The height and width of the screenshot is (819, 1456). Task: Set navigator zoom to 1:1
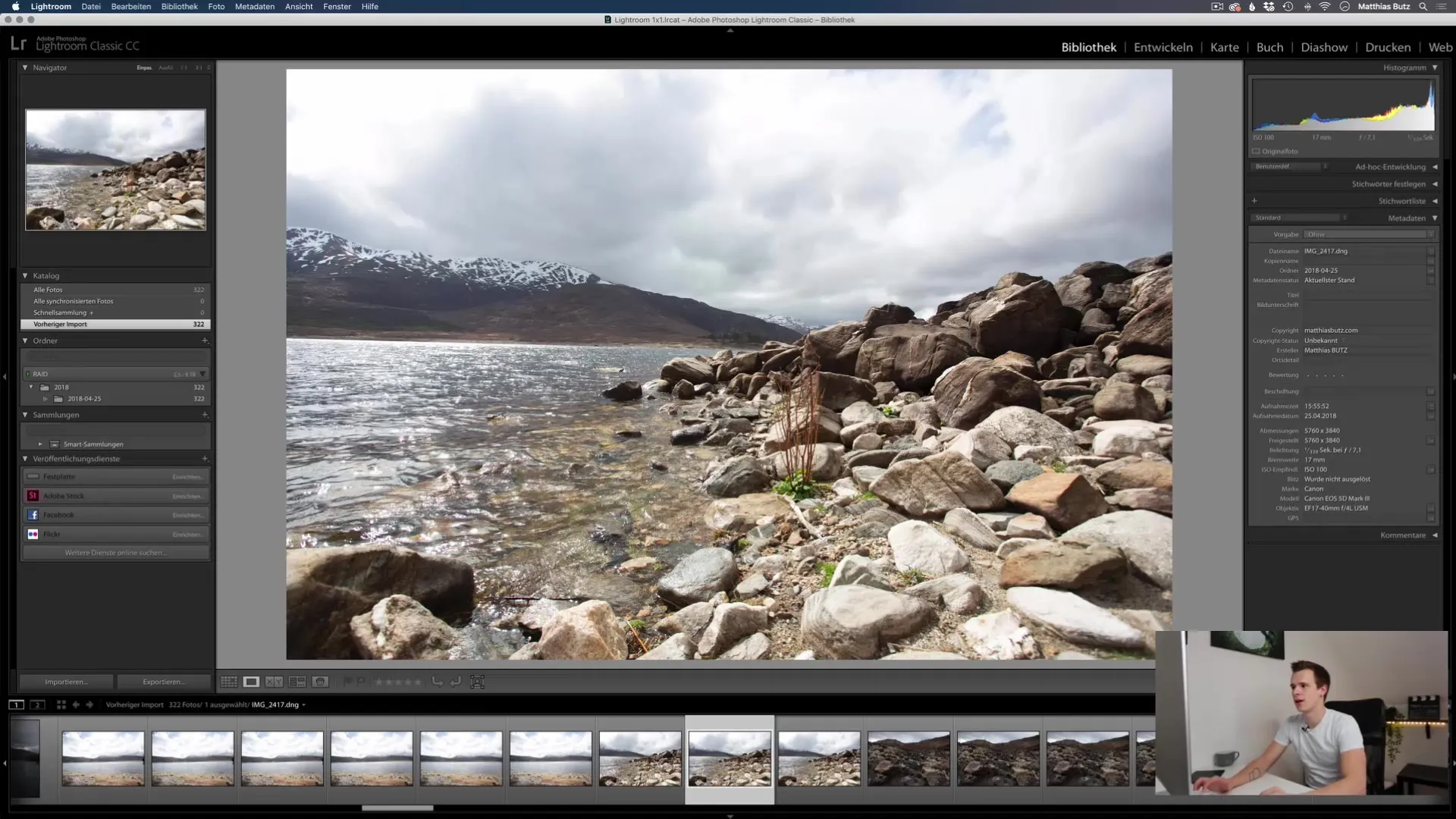point(184,67)
